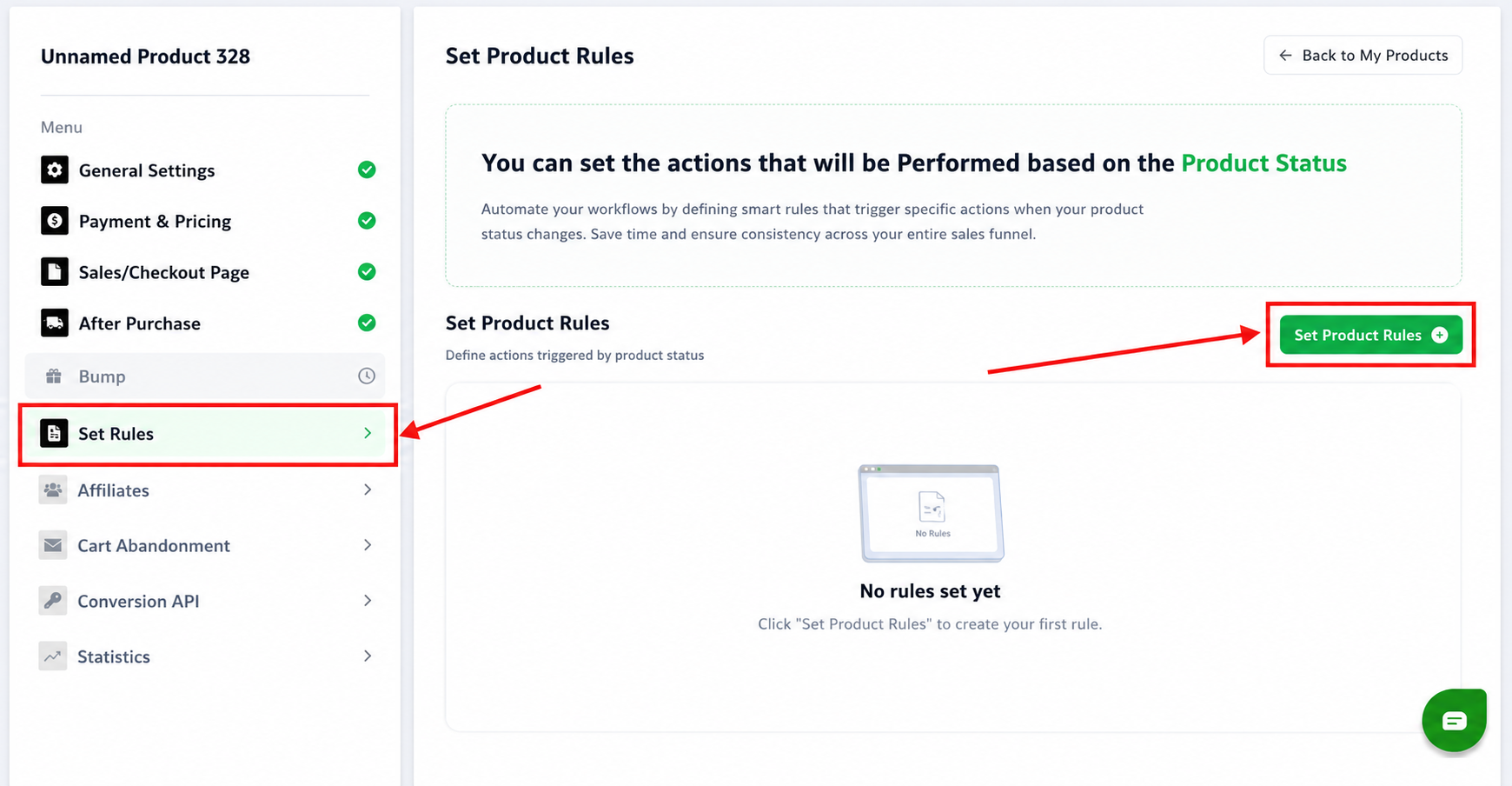1512x786 pixels.
Task: Click the green checkmark beside After Purchase
Action: coord(367,323)
